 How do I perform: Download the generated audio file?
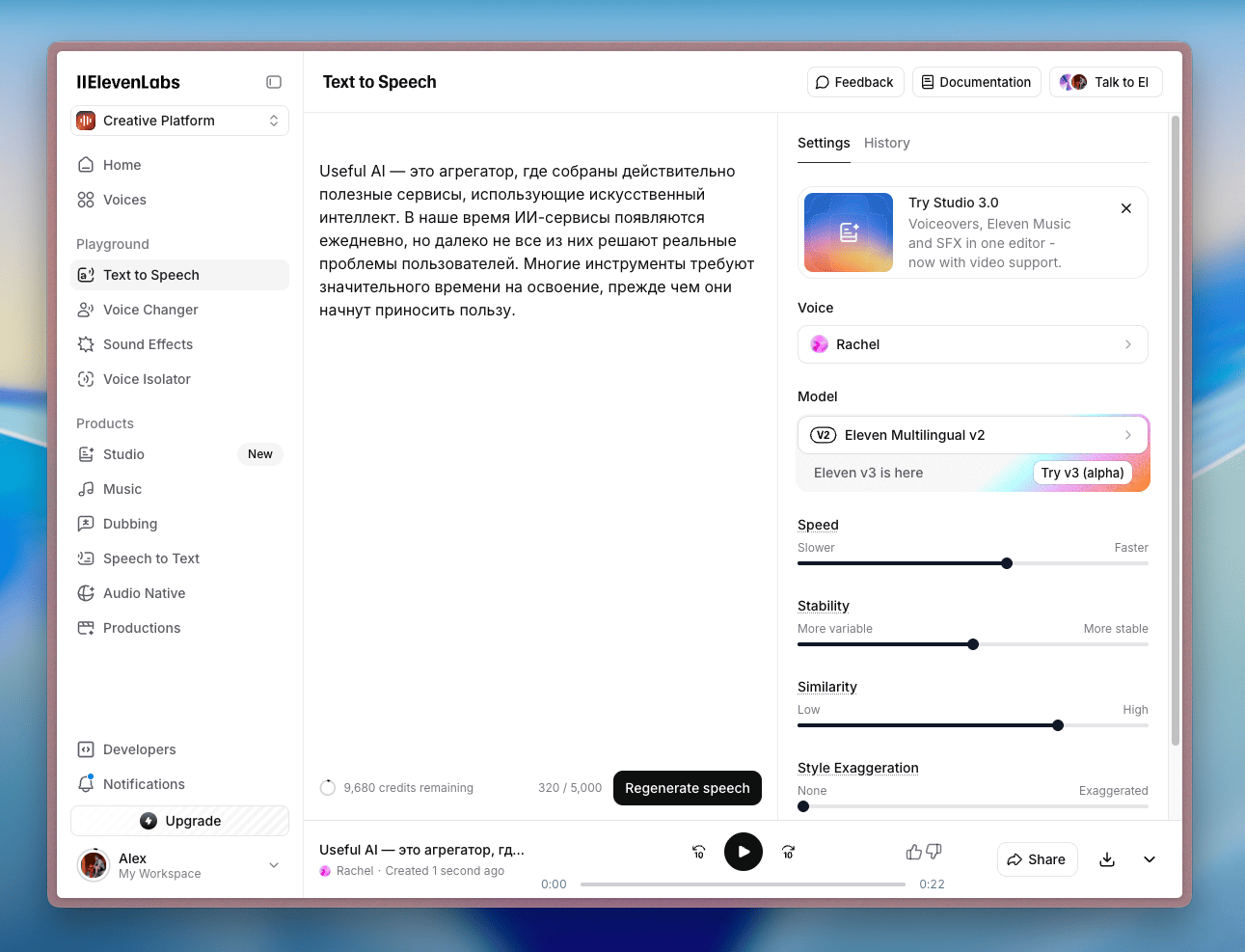click(1107, 859)
